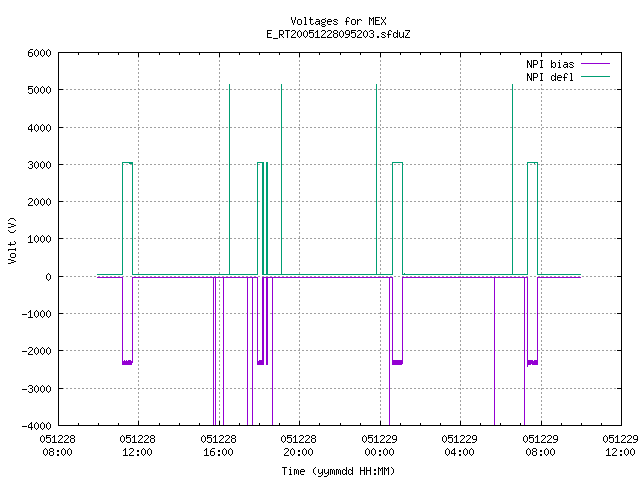Click y-axis tick value -1000
This screenshot has height=480, width=640.
point(36,314)
